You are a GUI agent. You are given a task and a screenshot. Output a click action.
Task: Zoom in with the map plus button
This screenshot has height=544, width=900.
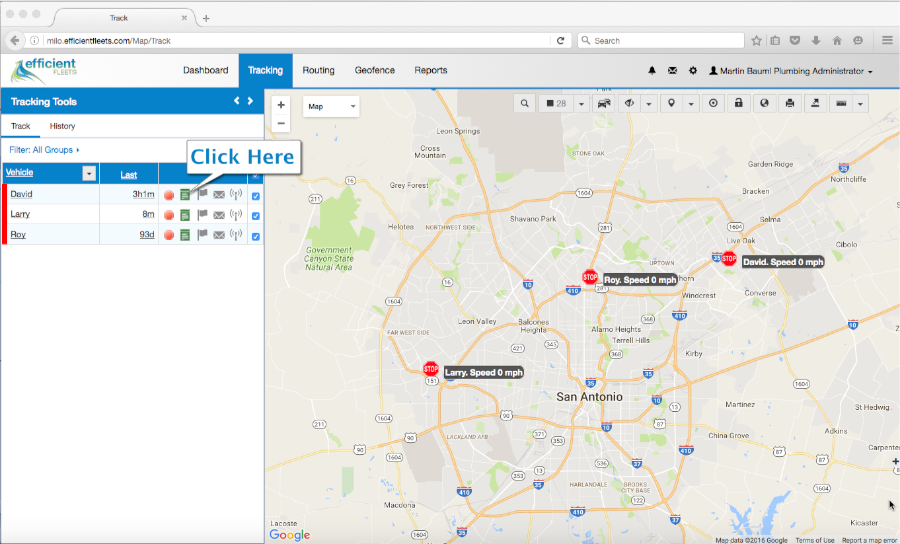[281, 105]
